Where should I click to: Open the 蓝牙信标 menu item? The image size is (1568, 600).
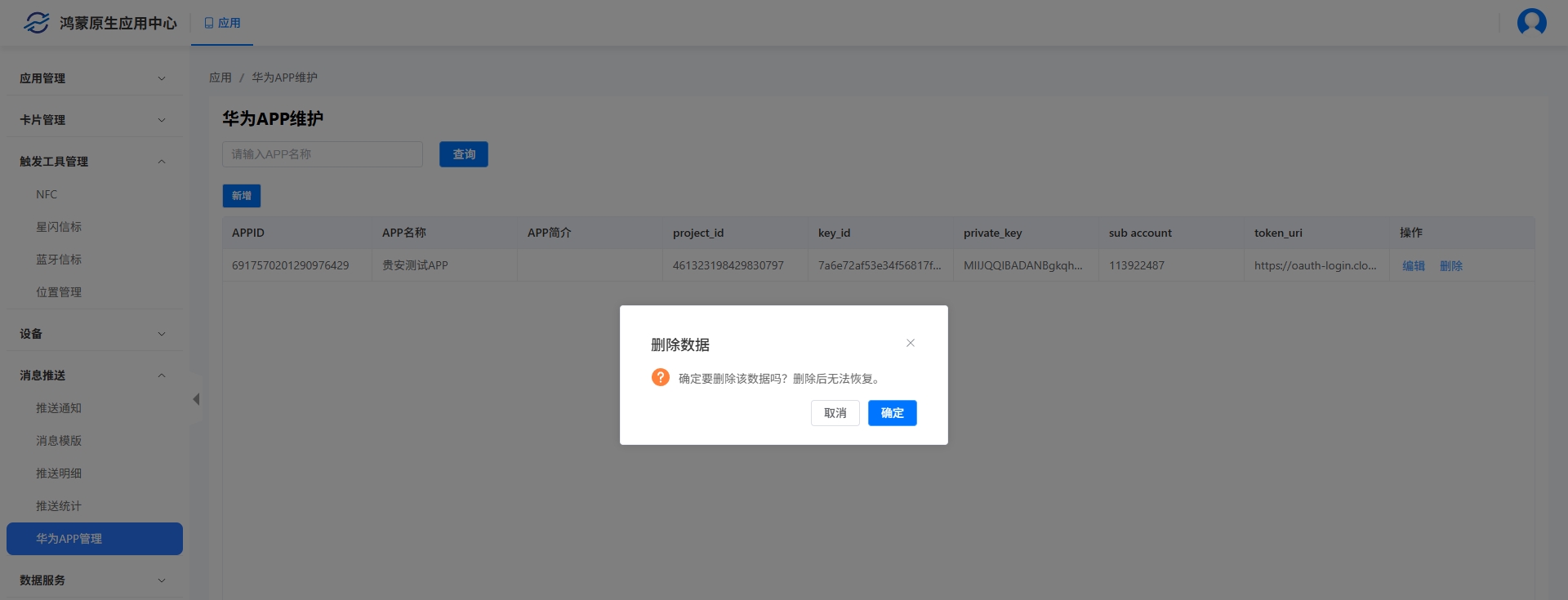(94, 260)
